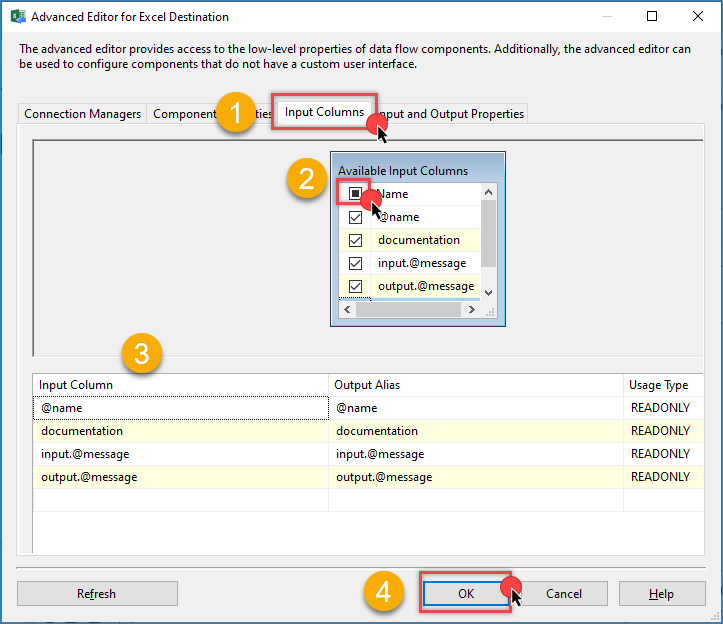This screenshot has height=624, width=723.
Task: Uncheck the output.@message column checkbox
Action: 355,286
